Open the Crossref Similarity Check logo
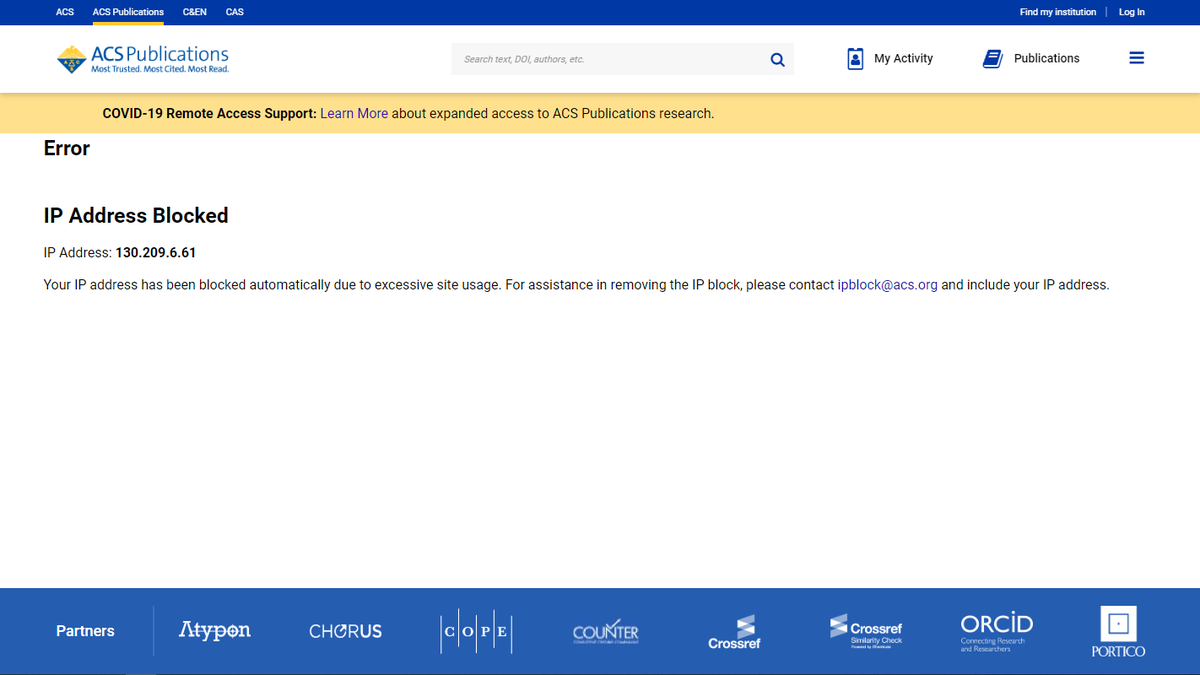 [866, 631]
